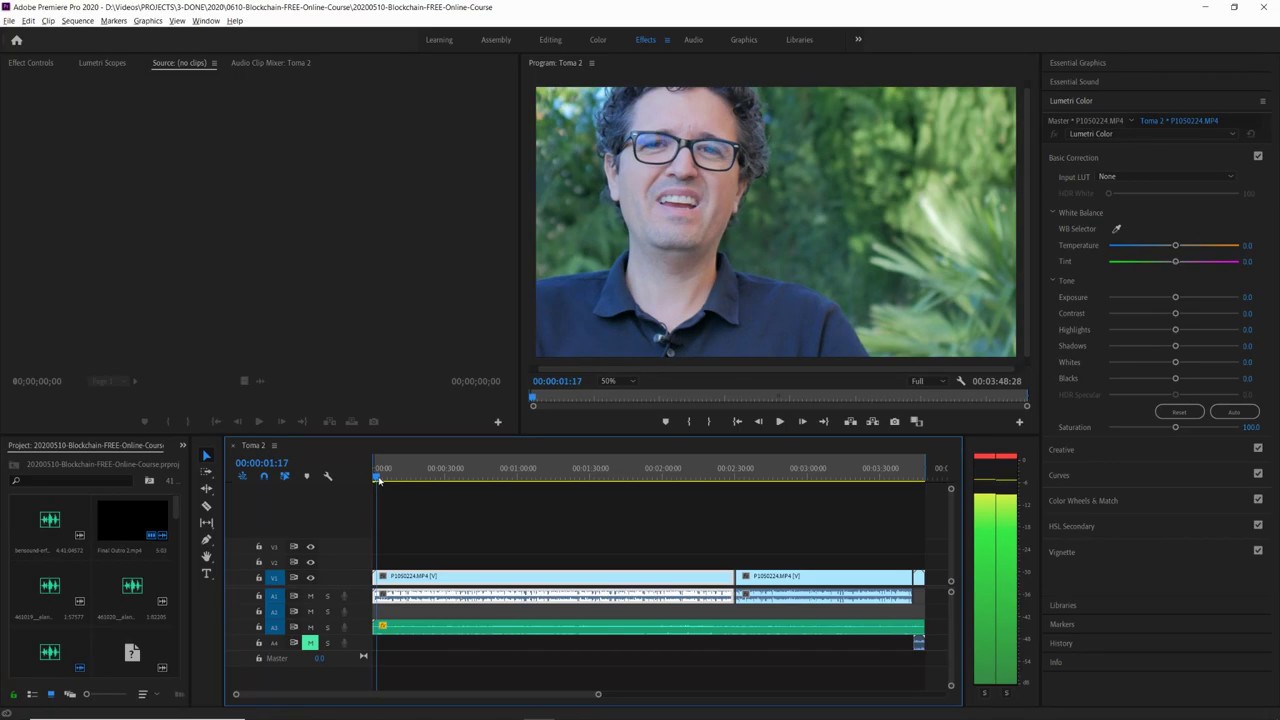
Task: Select the Selection tool arrow
Action: [x=206, y=456]
